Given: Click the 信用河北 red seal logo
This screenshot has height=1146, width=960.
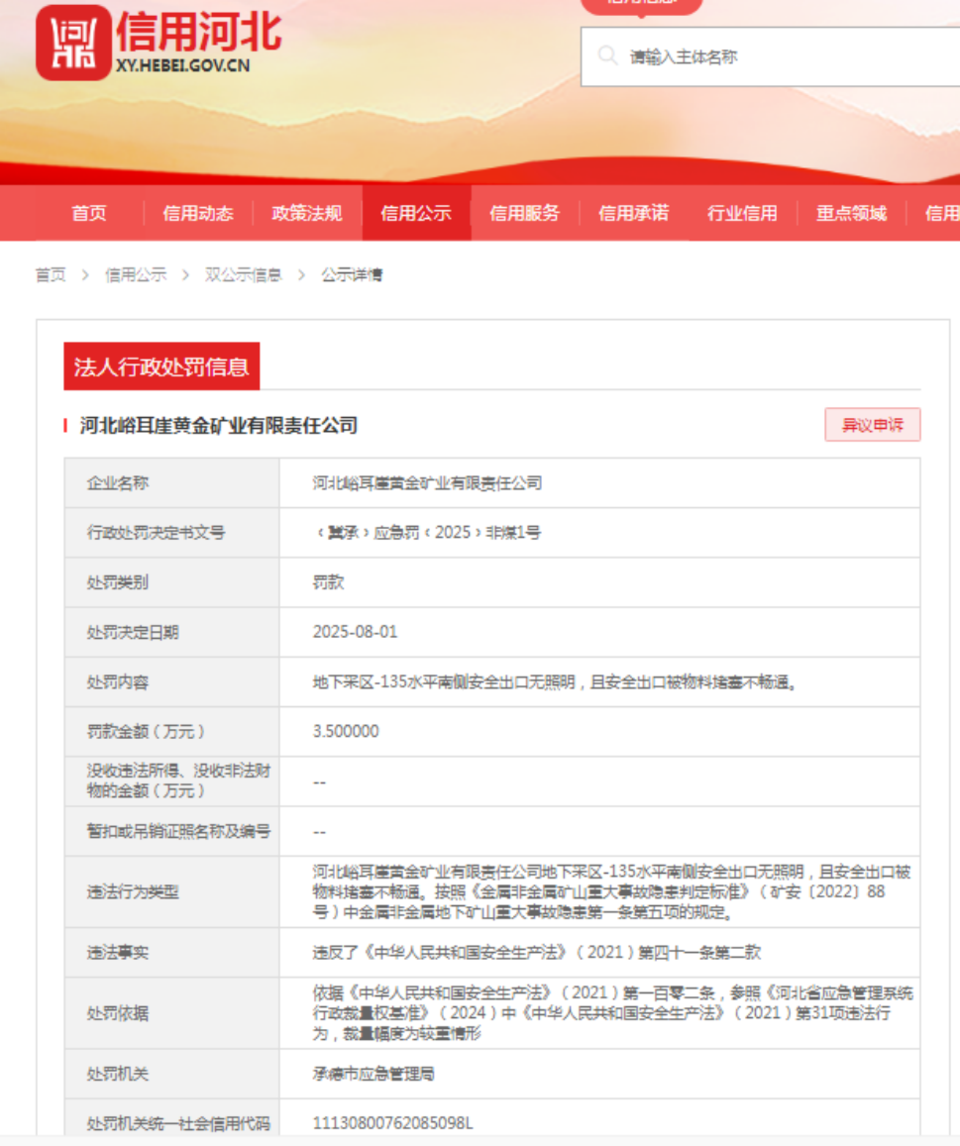Looking at the screenshot, I should (73, 42).
